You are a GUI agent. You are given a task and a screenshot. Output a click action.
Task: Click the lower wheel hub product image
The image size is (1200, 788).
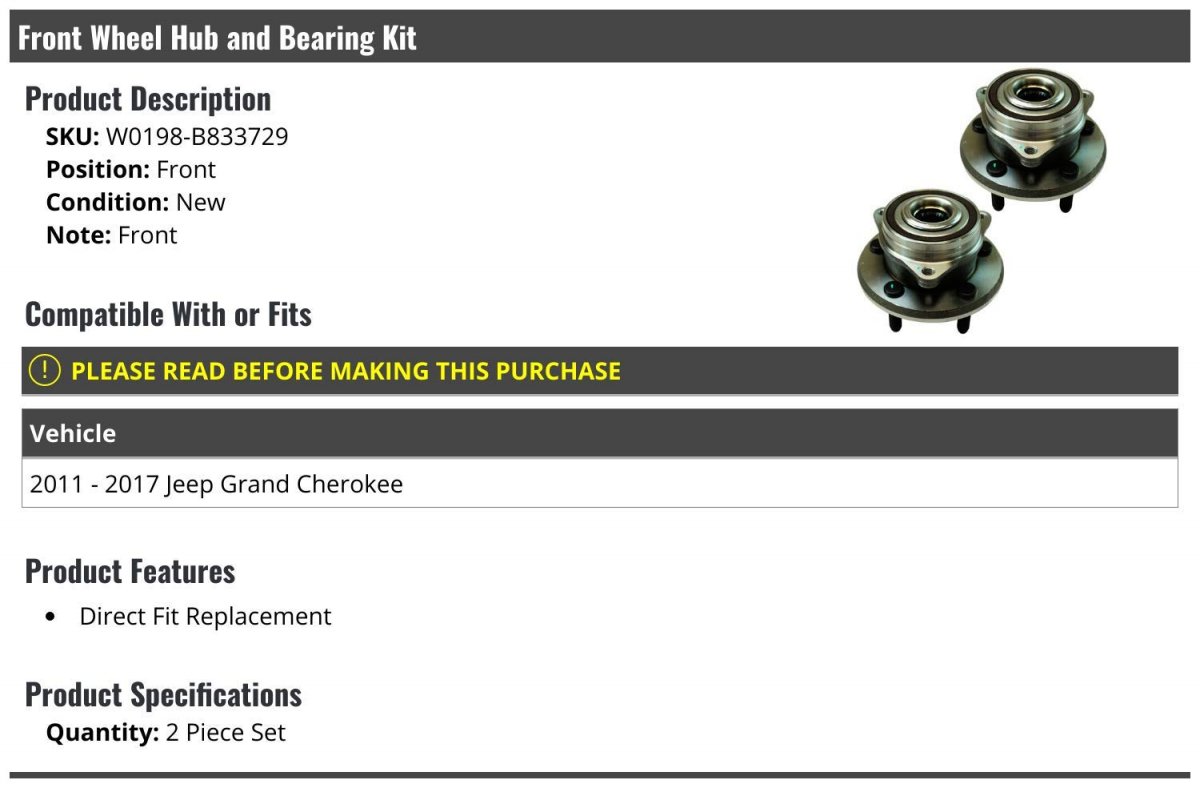tap(929, 258)
